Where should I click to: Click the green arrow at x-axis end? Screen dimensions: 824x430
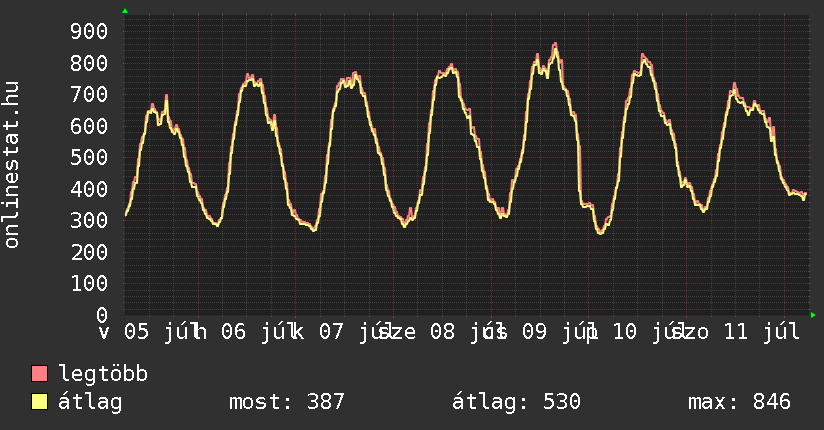pos(813,315)
